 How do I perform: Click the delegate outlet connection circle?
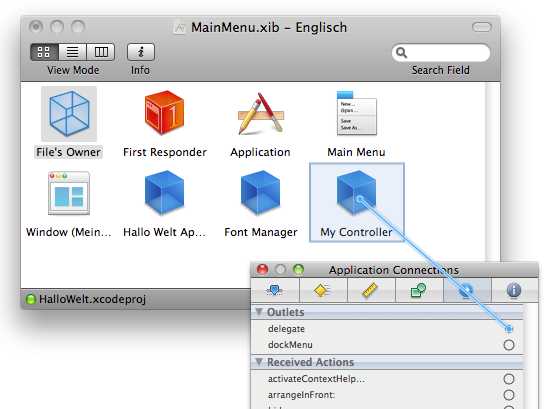pyautogui.click(x=509, y=329)
